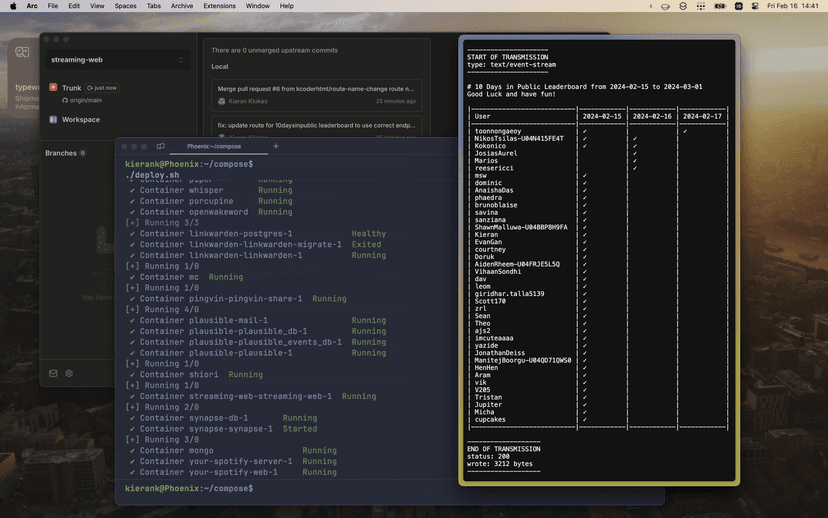Open the Workspace section

point(80,119)
